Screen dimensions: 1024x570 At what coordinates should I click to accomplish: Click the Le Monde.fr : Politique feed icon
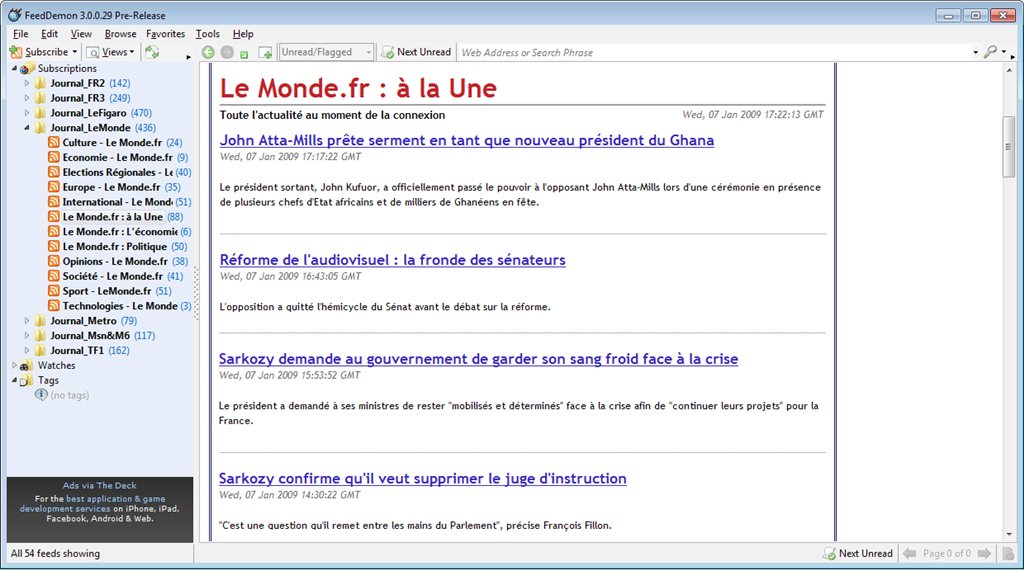tap(54, 246)
